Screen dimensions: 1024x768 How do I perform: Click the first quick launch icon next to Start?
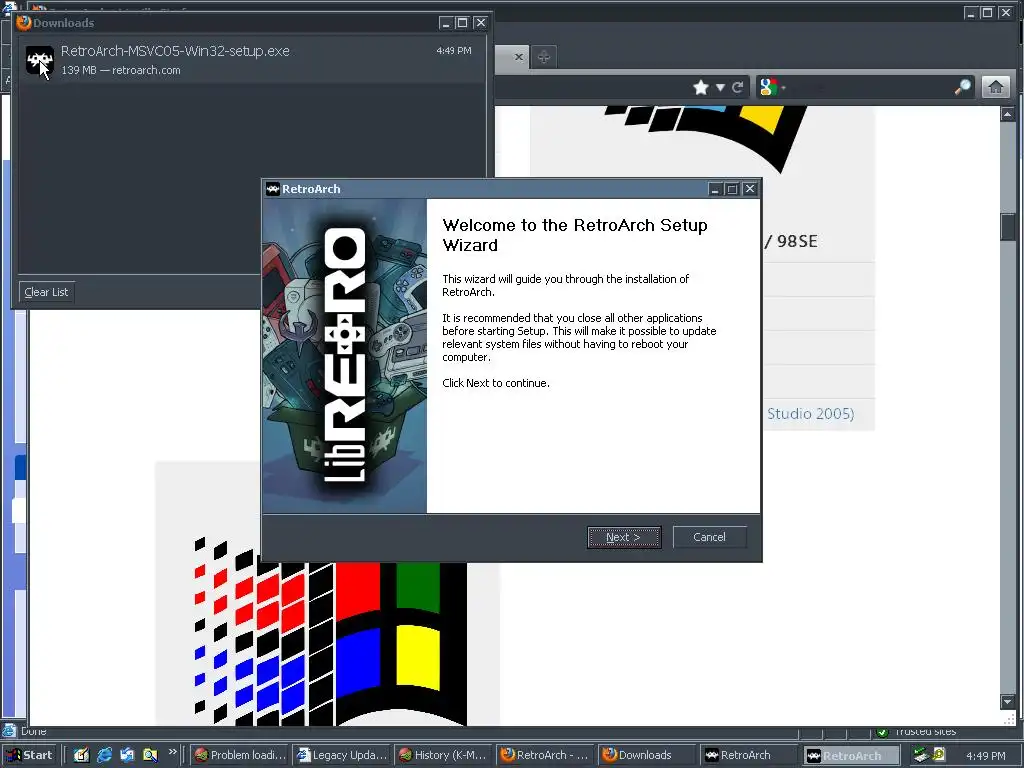point(81,755)
